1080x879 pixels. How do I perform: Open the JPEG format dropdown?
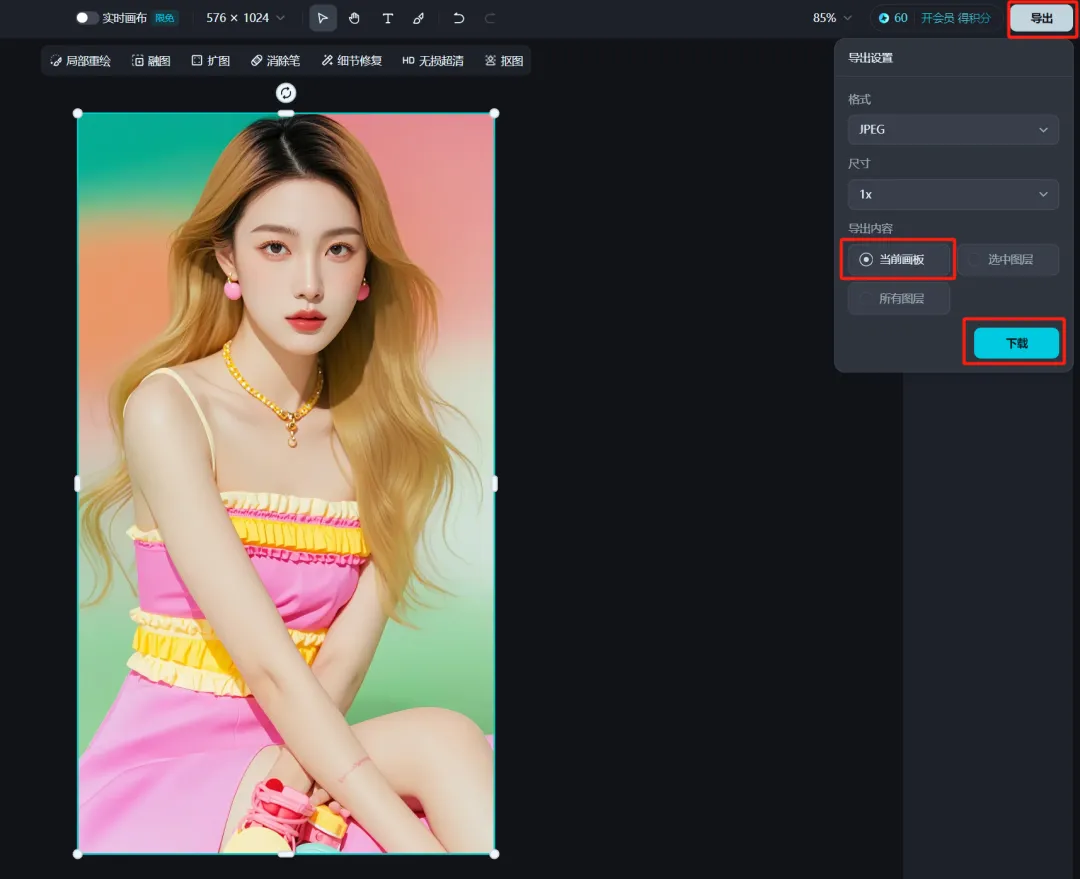pyautogui.click(x=953, y=130)
